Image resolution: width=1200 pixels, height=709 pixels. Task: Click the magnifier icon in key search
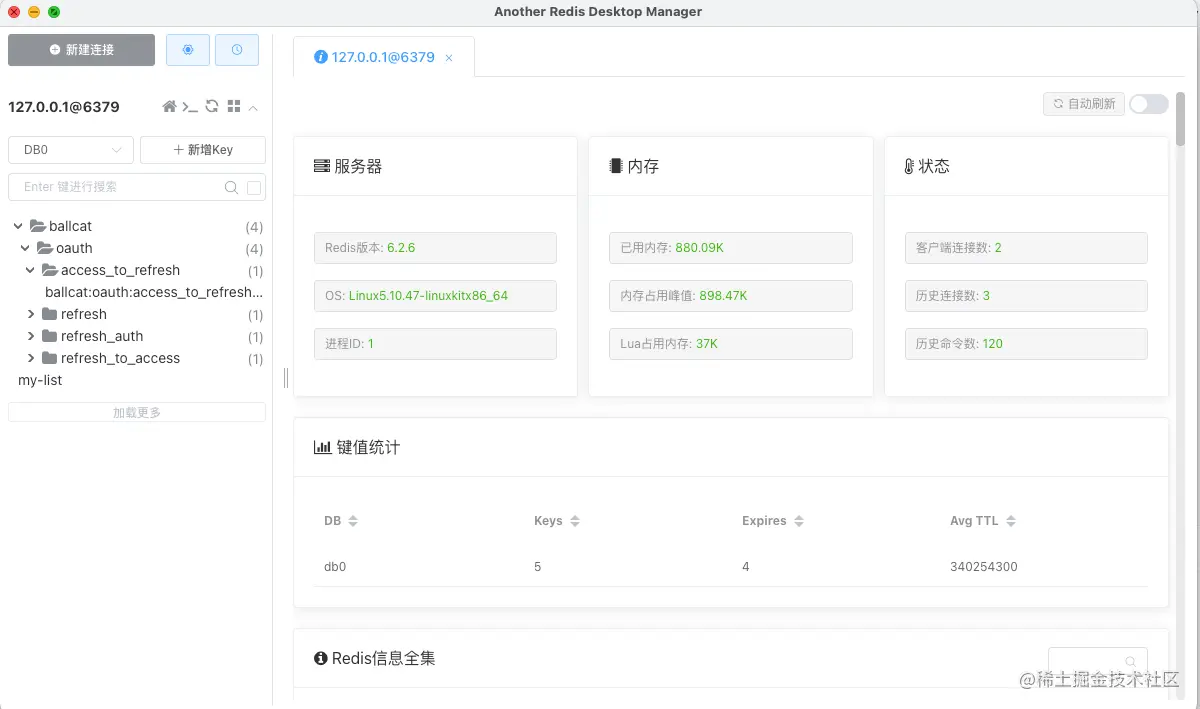click(x=231, y=187)
